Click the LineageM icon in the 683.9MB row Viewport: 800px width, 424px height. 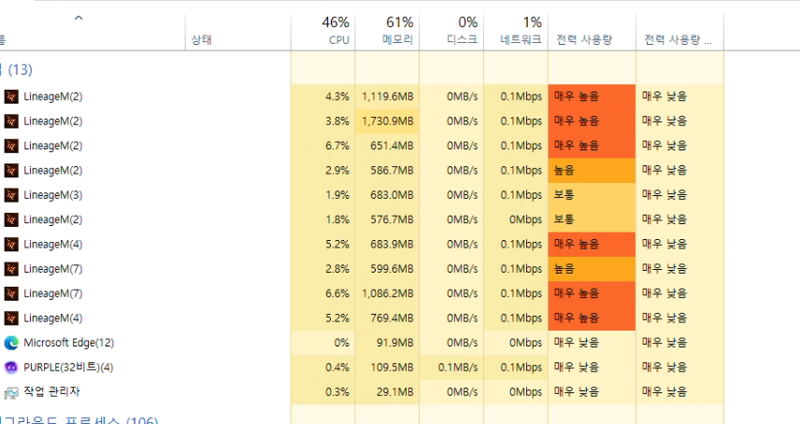pos(11,244)
